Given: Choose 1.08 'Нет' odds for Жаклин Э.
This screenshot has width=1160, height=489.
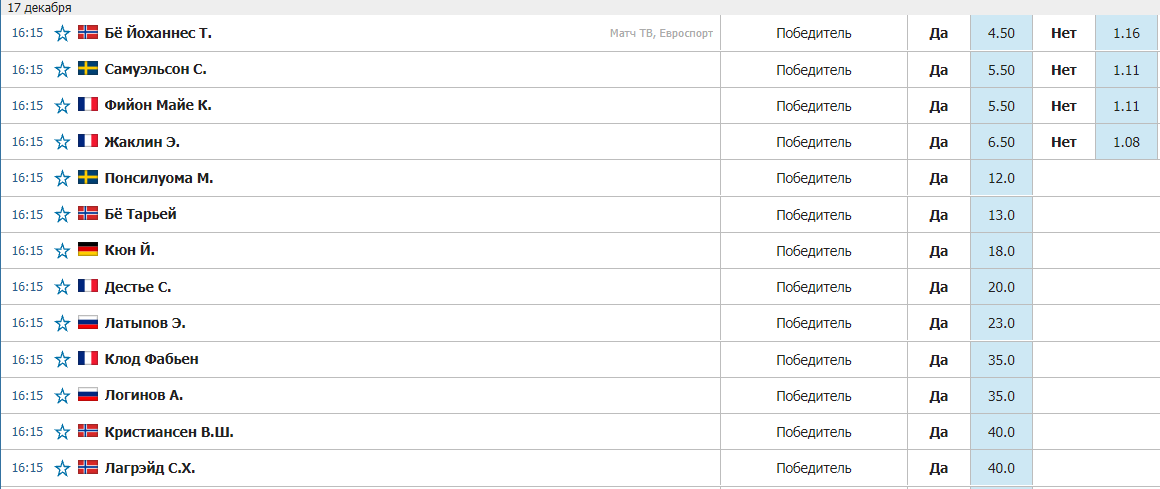Looking at the screenshot, I should coord(1126,142).
